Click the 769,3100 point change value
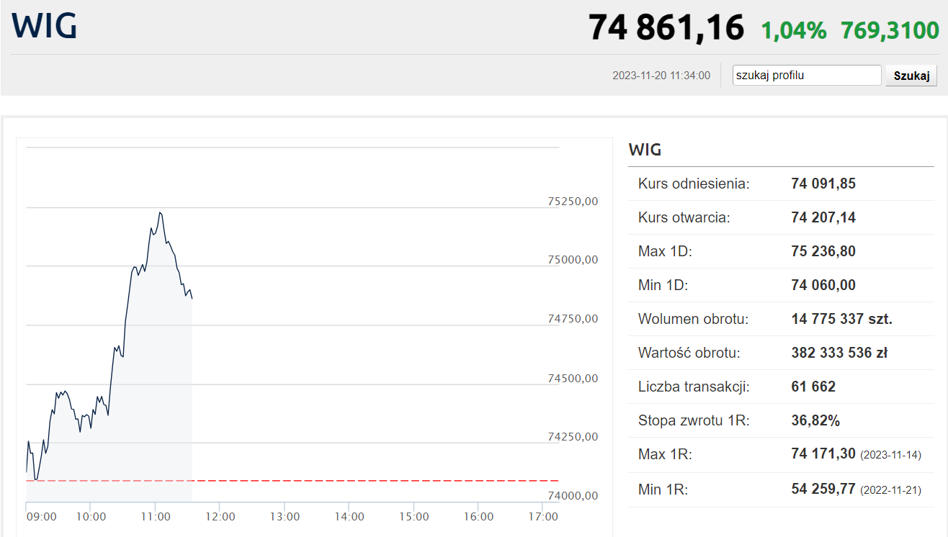The height and width of the screenshot is (537, 948). point(890,30)
